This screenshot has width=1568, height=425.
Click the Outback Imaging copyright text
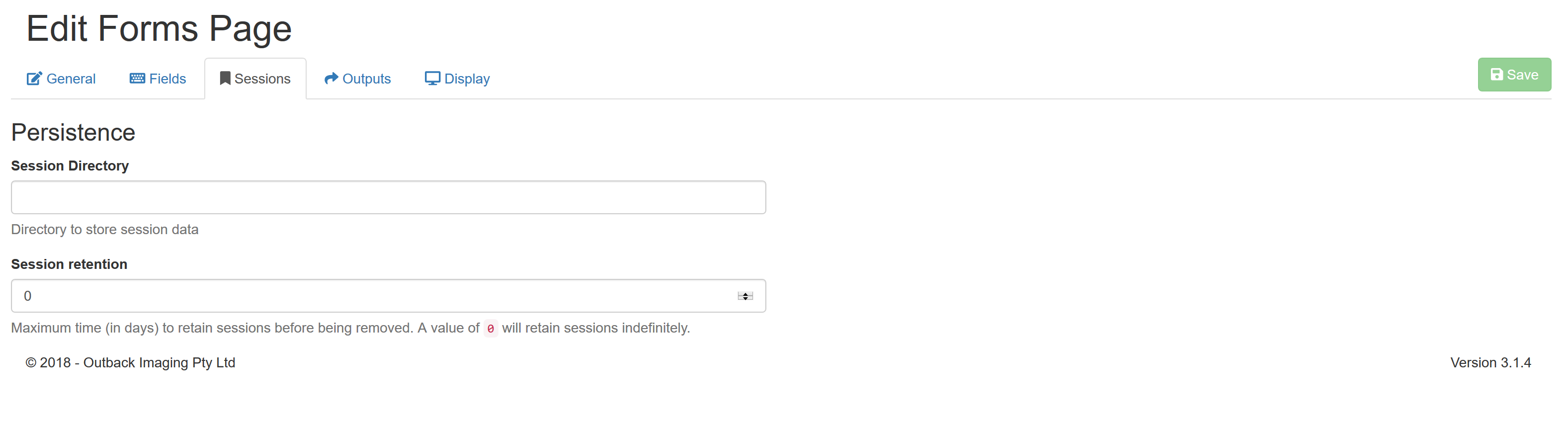coord(130,363)
